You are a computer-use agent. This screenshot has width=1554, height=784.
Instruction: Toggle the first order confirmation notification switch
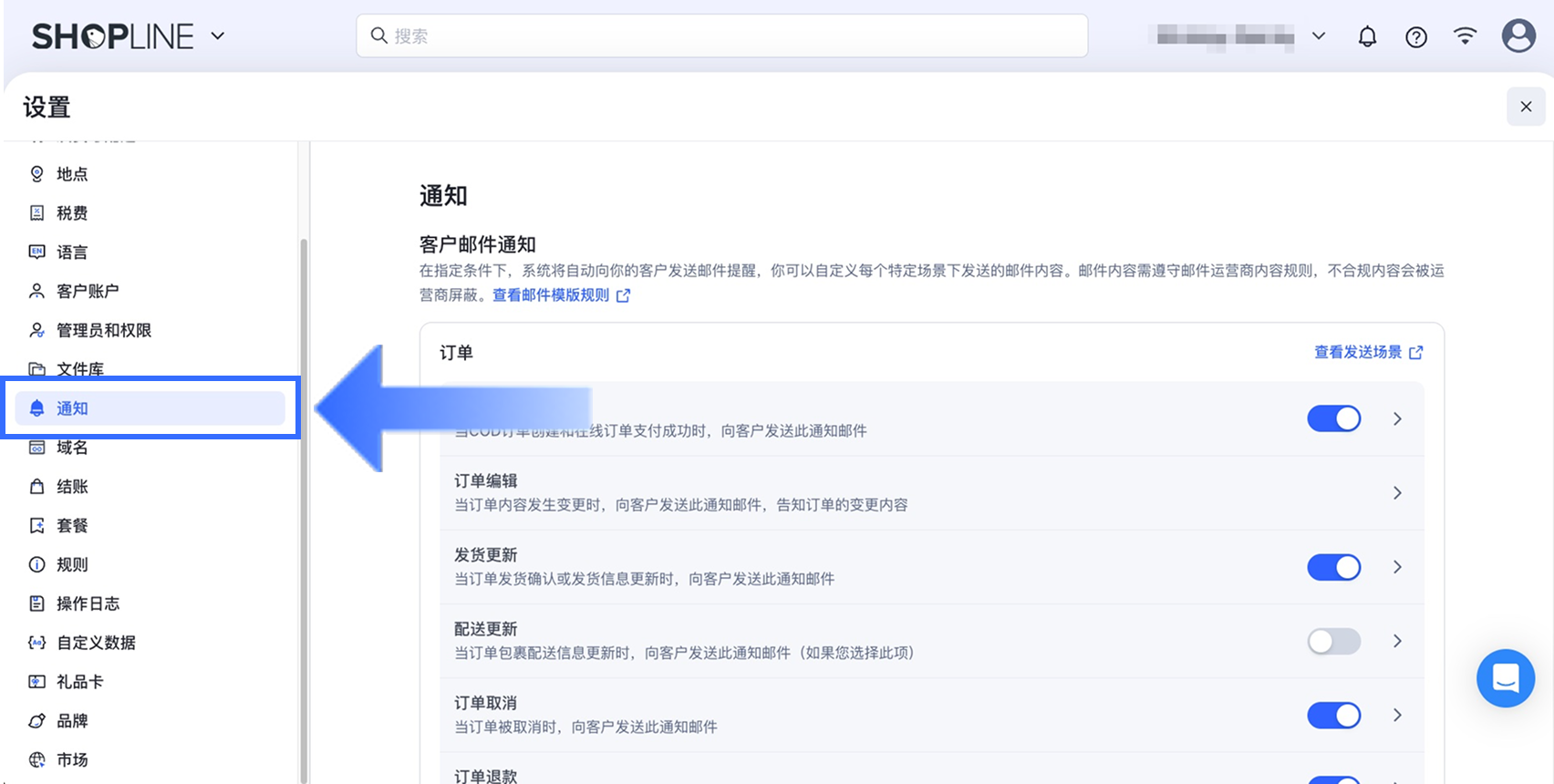1333,418
